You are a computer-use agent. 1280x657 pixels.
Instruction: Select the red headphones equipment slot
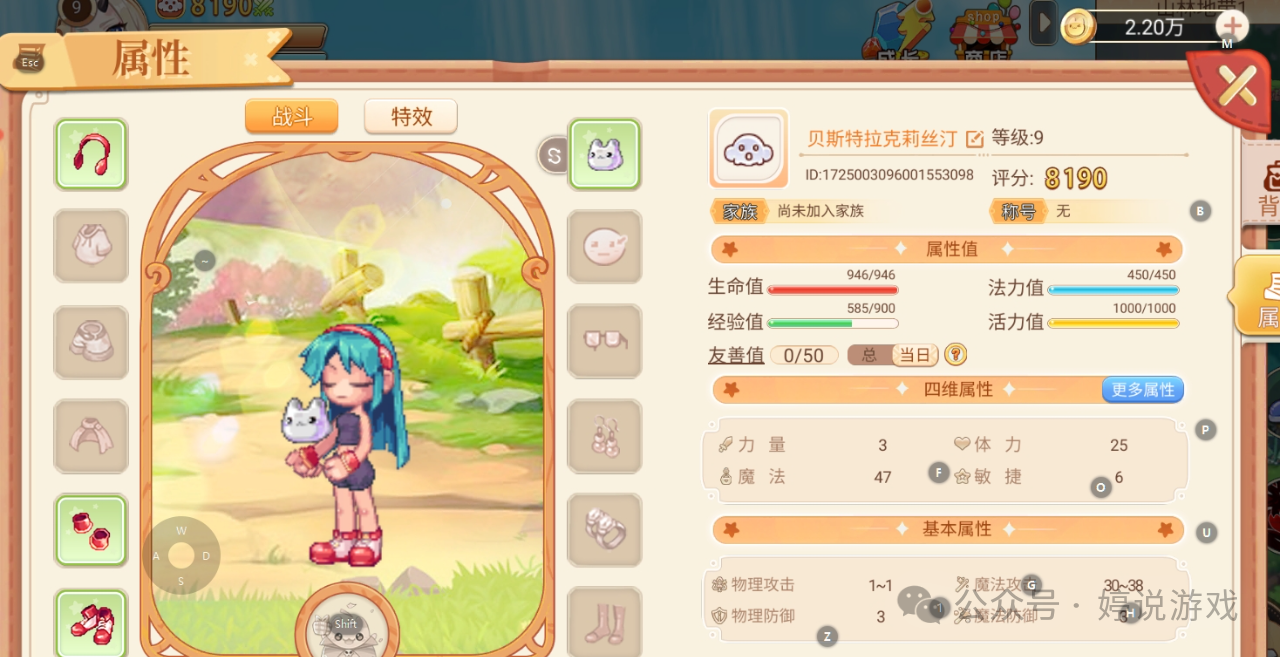pyautogui.click(x=91, y=154)
